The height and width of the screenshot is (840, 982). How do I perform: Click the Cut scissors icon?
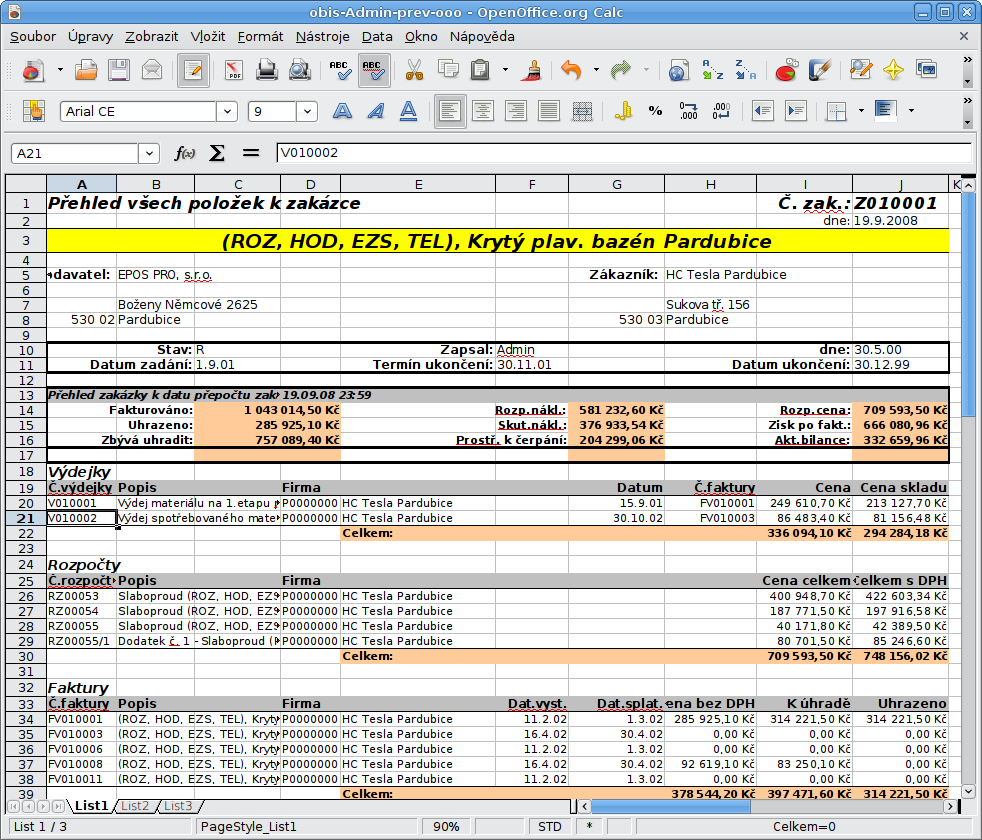coord(414,71)
